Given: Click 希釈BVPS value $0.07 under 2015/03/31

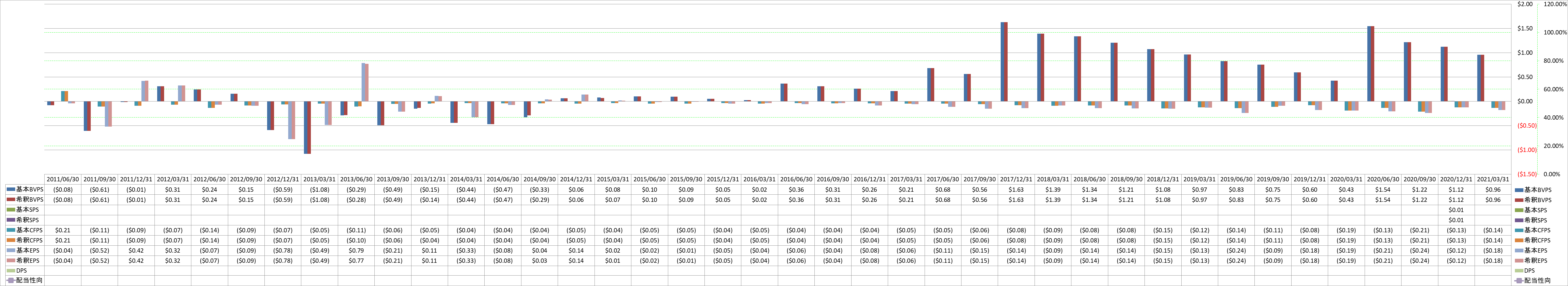Looking at the screenshot, I should pyautogui.click(x=613, y=199).
